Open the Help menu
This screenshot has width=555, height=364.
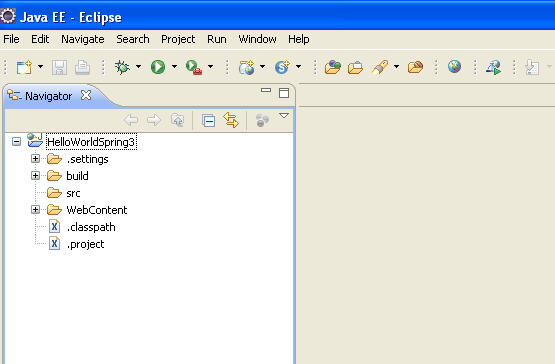click(298, 39)
